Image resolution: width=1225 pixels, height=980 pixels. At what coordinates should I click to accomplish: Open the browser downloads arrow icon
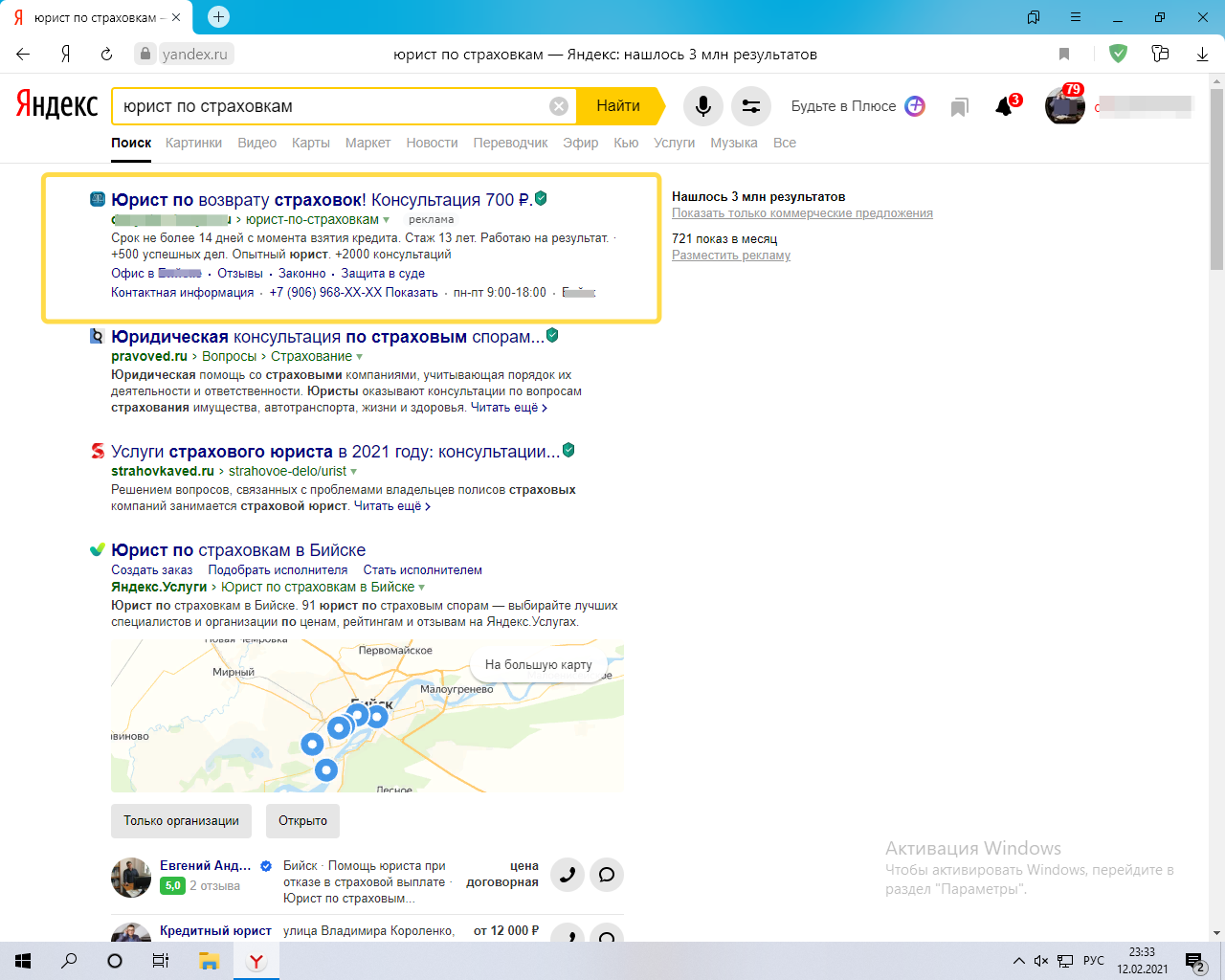click(x=1203, y=55)
